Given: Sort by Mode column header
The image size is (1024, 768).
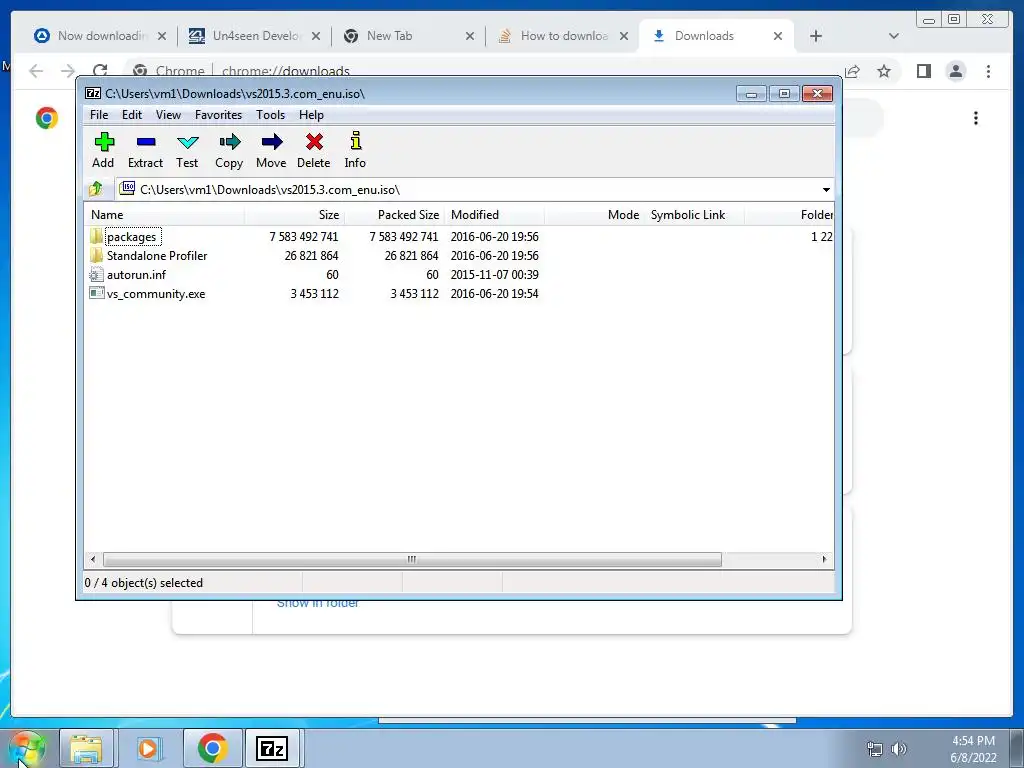Looking at the screenshot, I should [594, 214].
